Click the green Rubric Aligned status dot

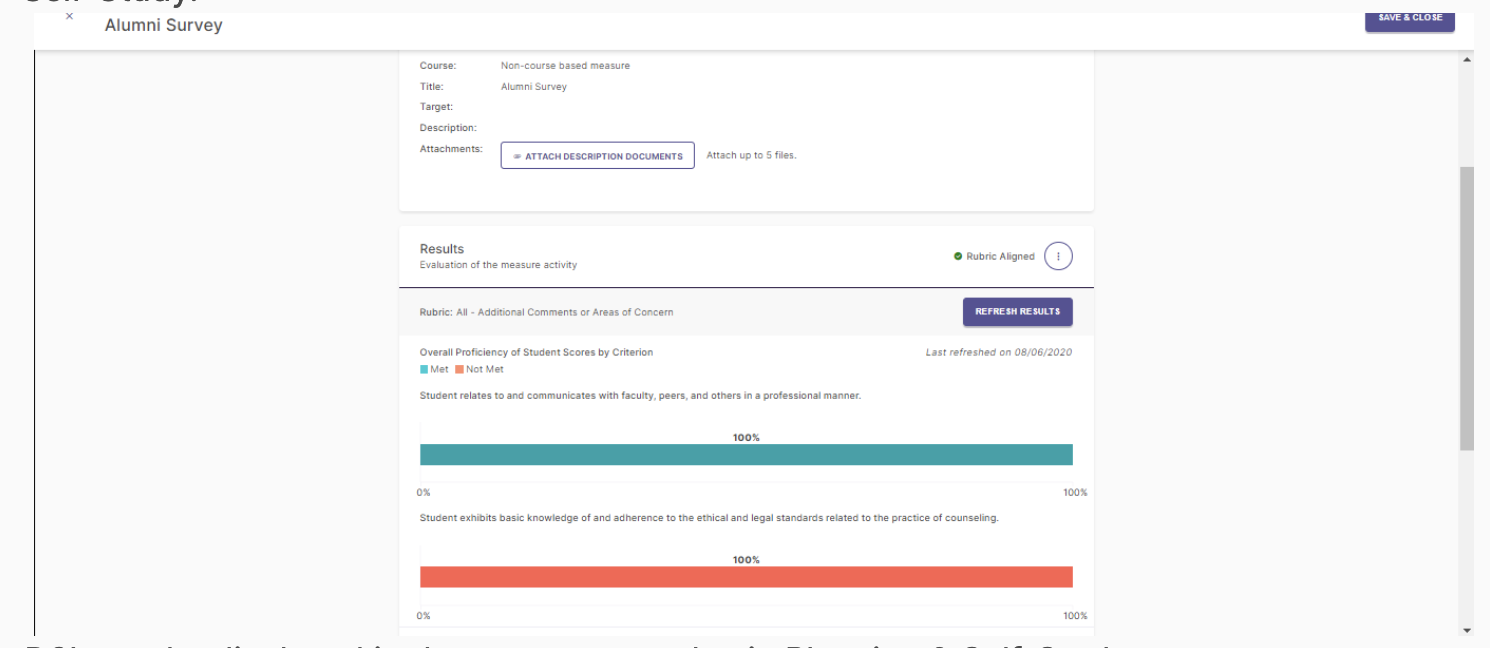(958, 257)
